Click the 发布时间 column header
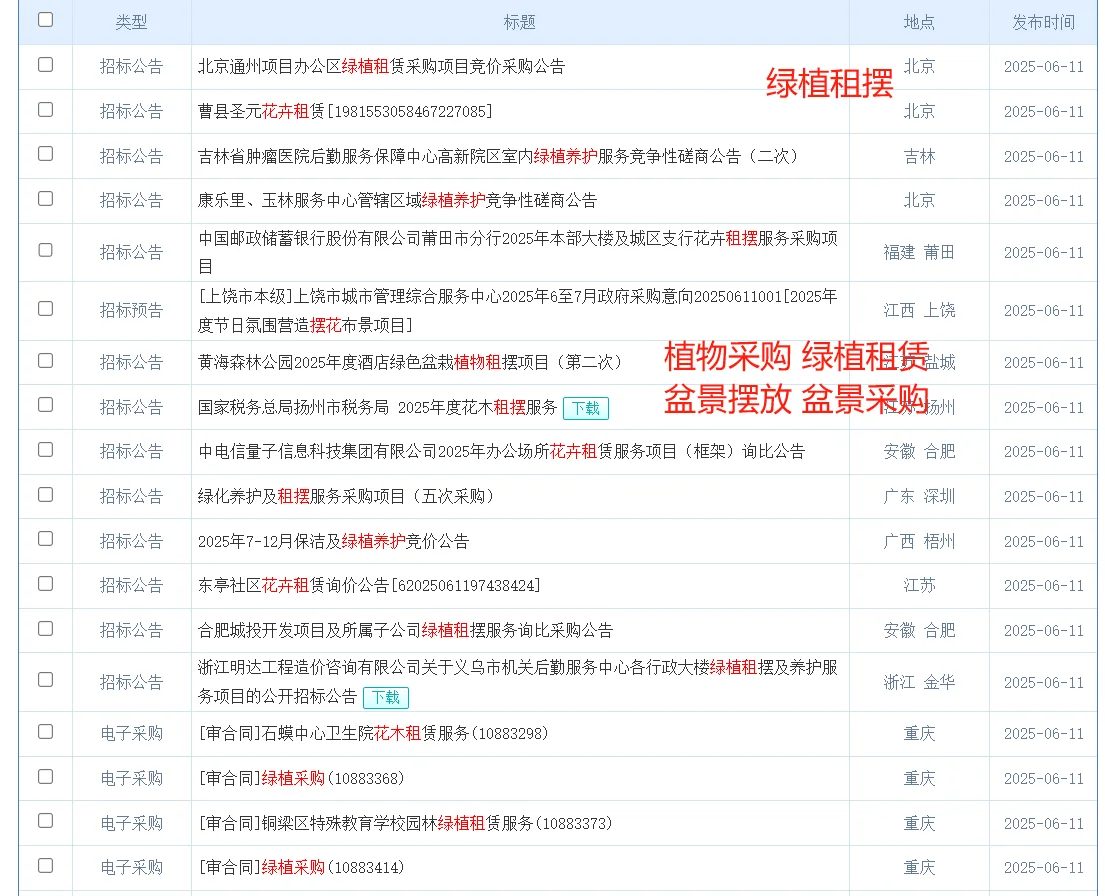1105x896 pixels. point(1045,21)
